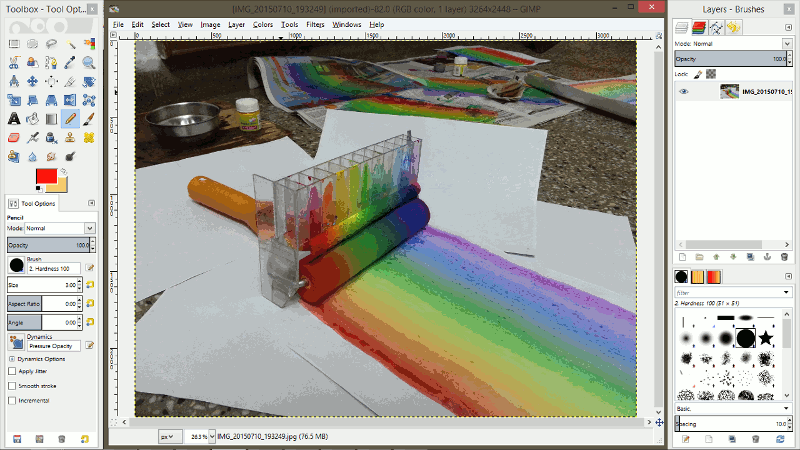Select the Heal tool
This screenshot has width=800, height=450.
(89, 138)
